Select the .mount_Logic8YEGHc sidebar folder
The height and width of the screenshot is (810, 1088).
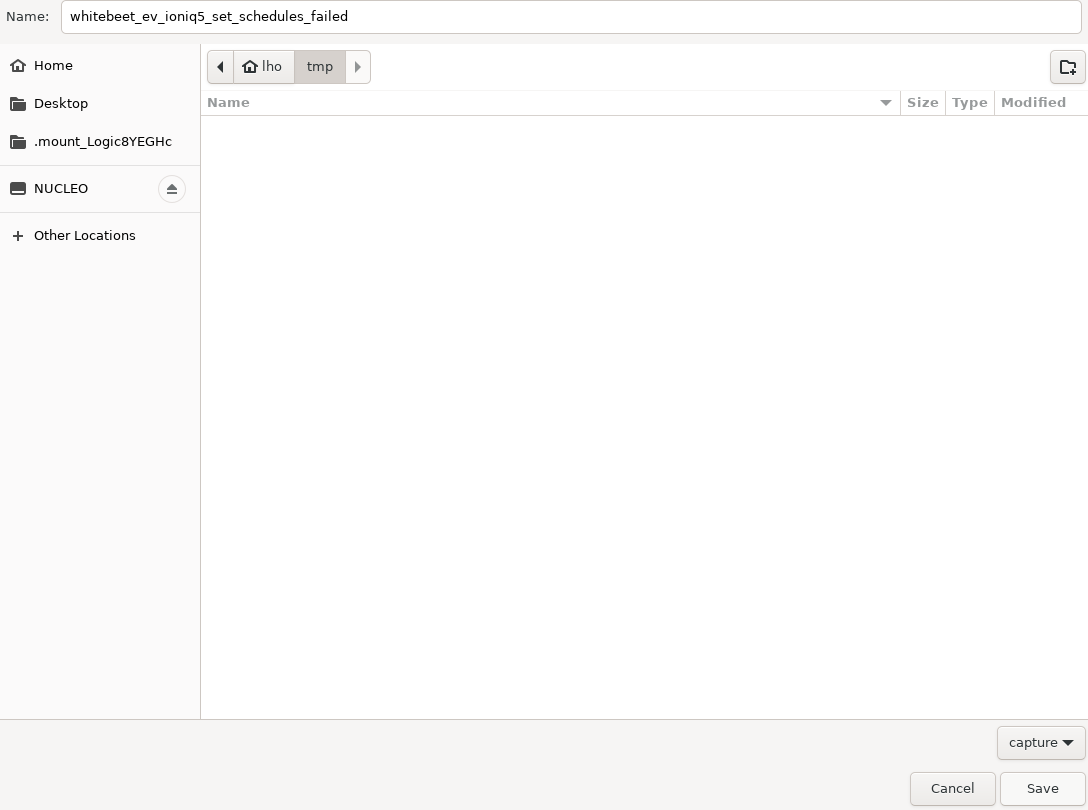[102, 142]
